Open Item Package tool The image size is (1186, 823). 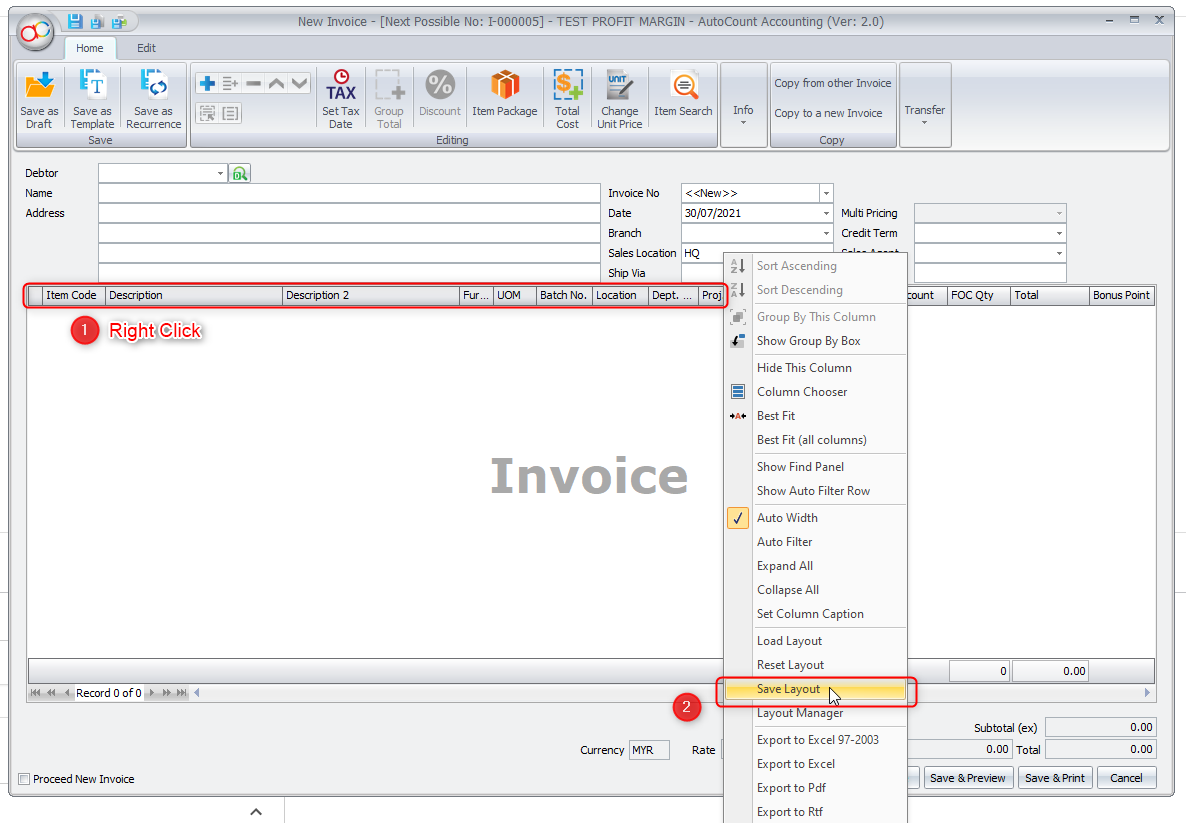pyautogui.click(x=505, y=93)
